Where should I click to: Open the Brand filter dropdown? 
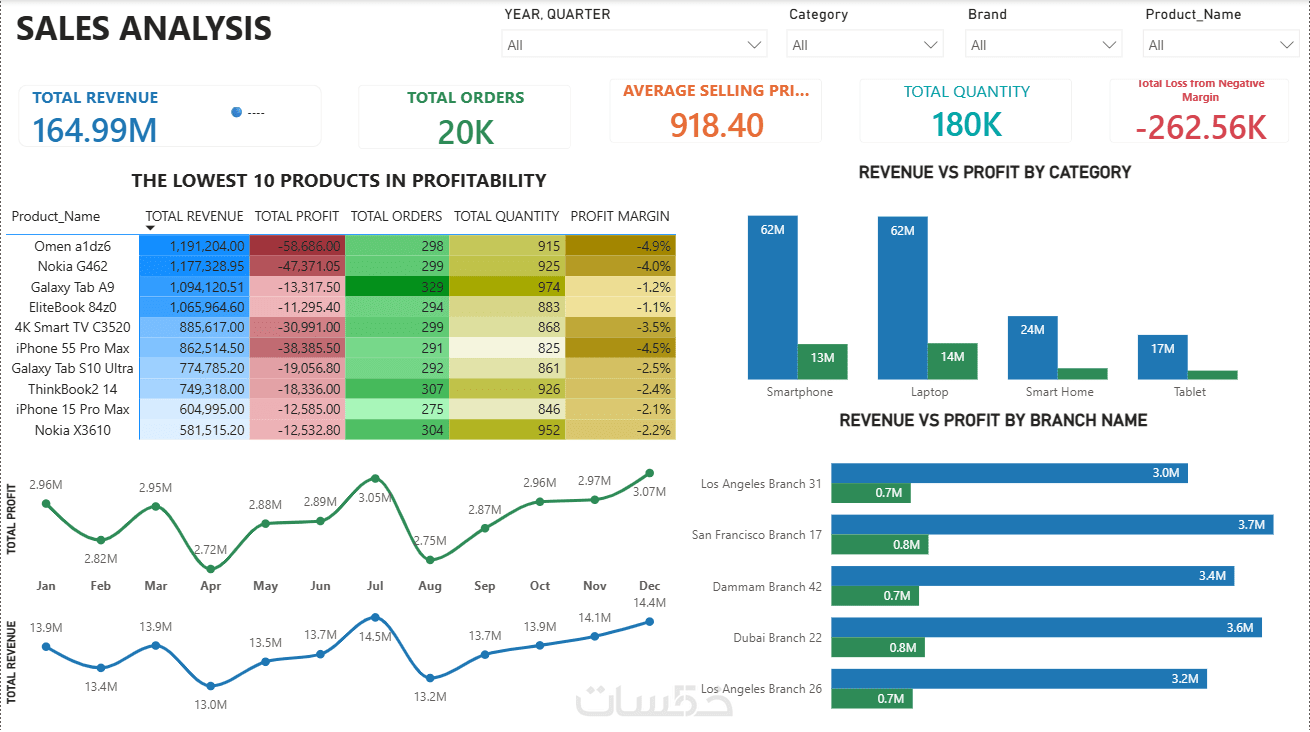(1043, 44)
